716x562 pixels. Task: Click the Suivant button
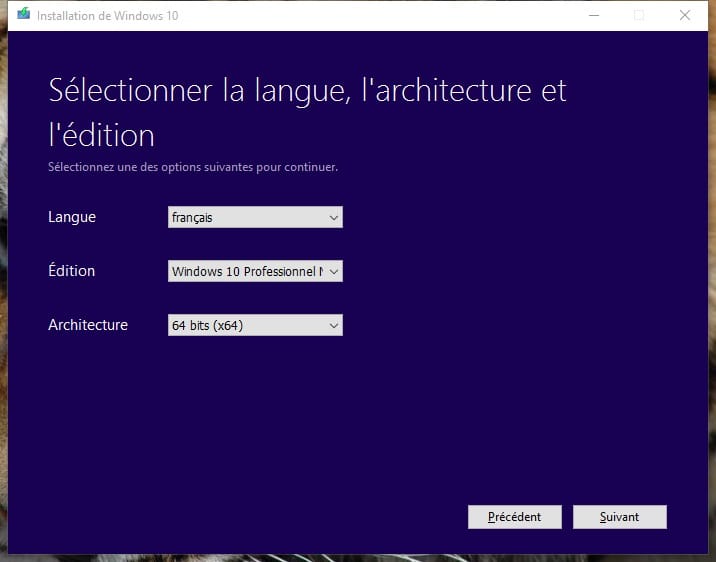tap(620, 517)
